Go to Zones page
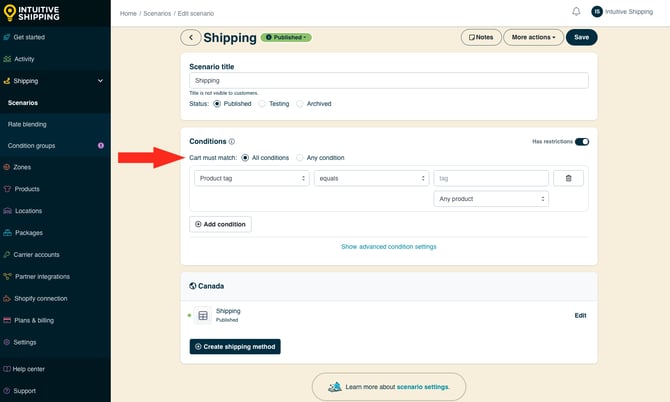This screenshot has height=402, width=670. (x=22, y=167)
